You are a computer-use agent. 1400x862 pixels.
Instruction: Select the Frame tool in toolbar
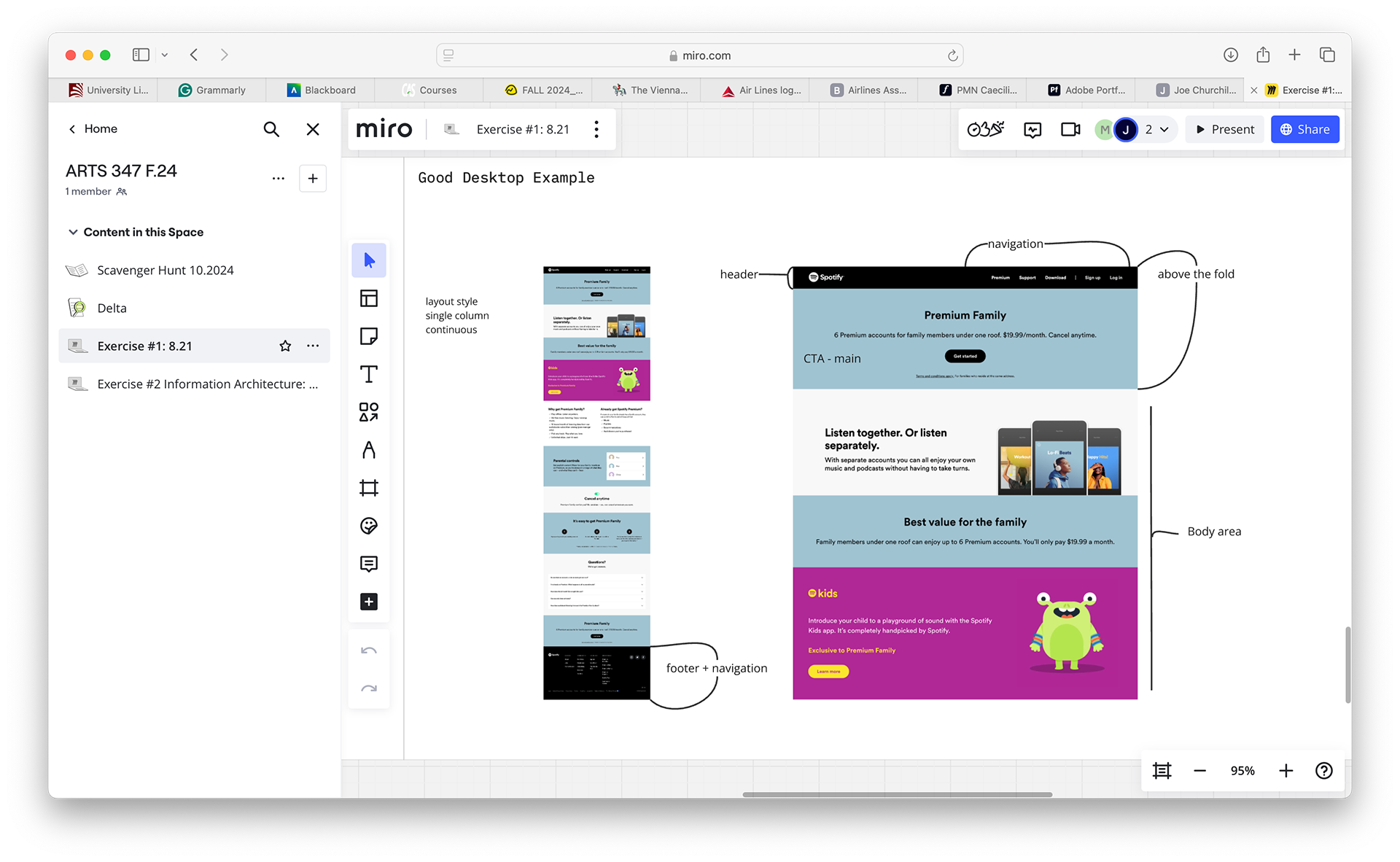pyautogui.click(x=369, y=488)
